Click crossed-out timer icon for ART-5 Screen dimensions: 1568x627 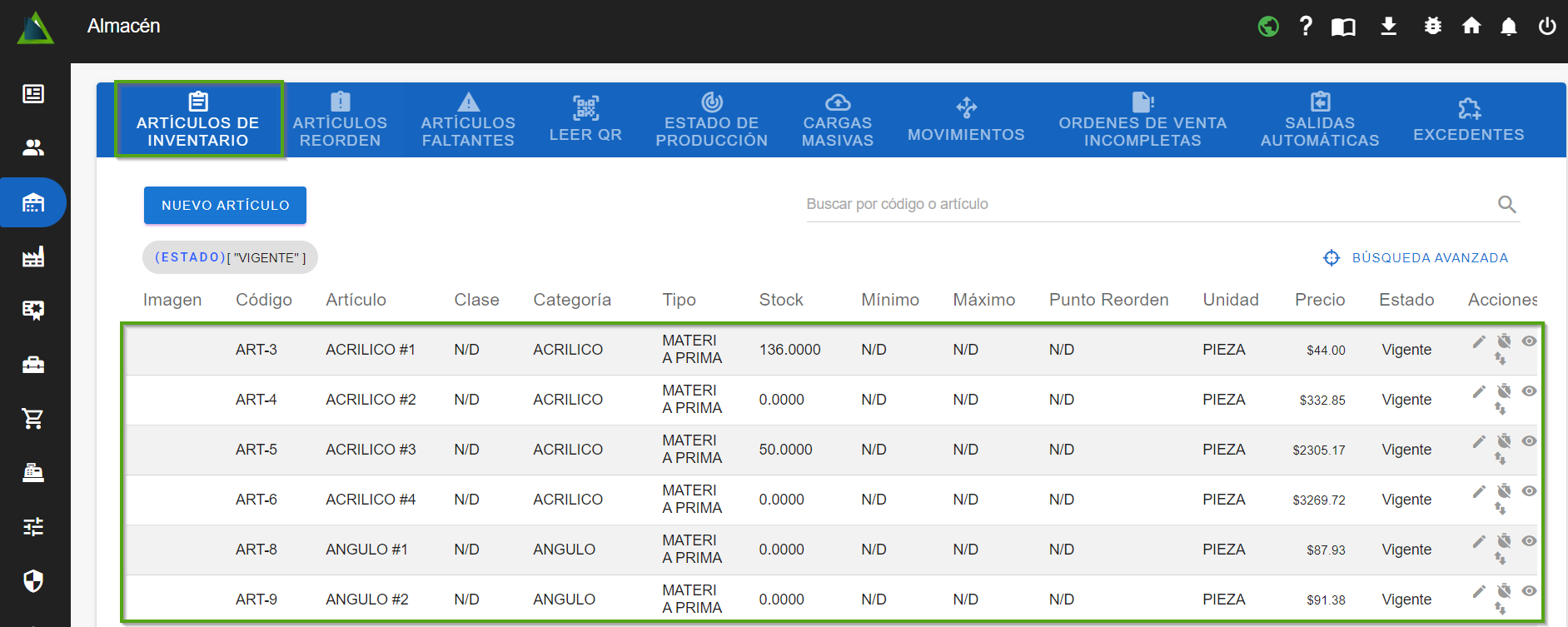click(x=1504, y=440)
